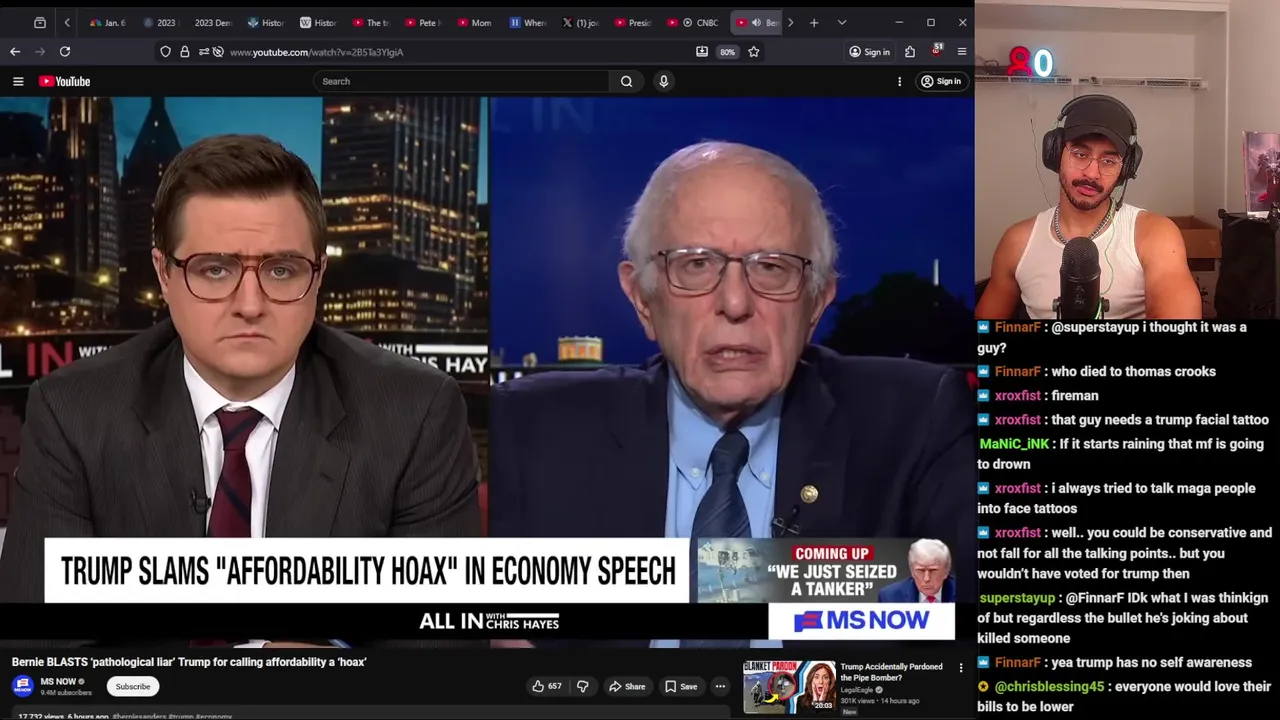Switch to the 'Jan. 6' tab
Image resolution: width=1280 pixels, height=720 pixels.
tap(107, 22)
